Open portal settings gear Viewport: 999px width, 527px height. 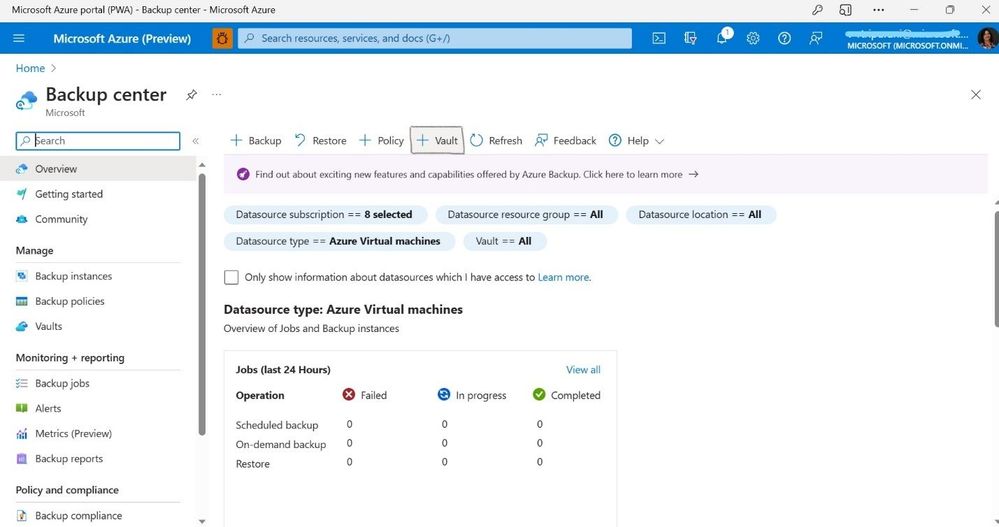pyautogui.click(x=753, y=38)
